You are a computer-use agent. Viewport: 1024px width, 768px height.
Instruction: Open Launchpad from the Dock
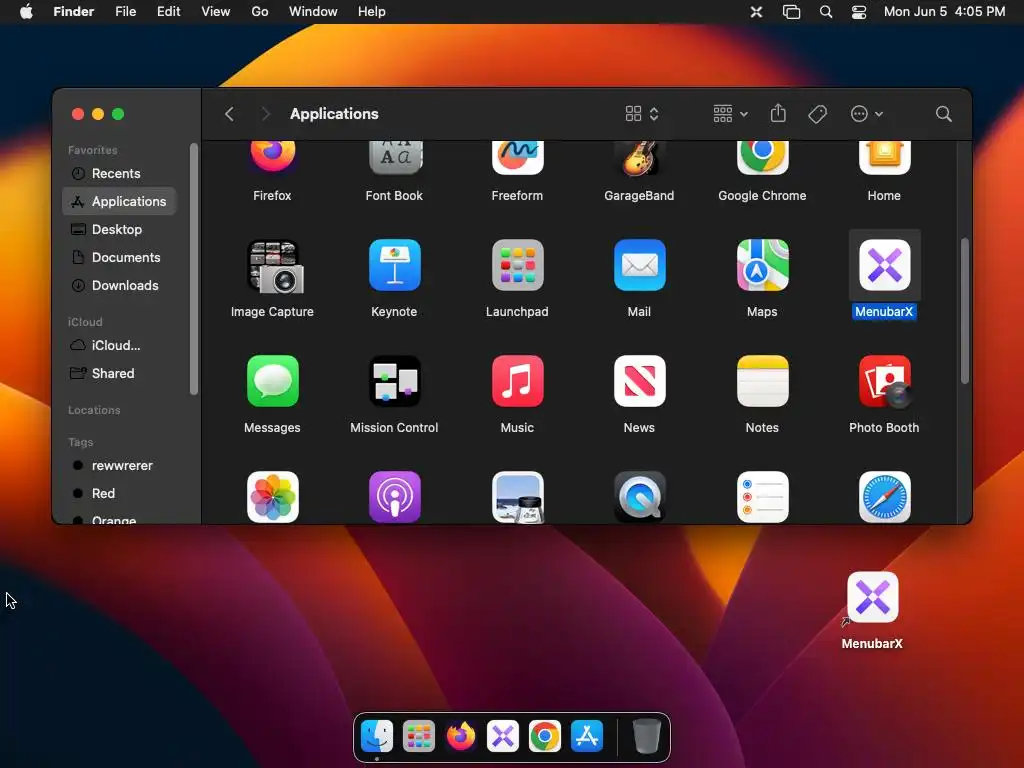419,737
